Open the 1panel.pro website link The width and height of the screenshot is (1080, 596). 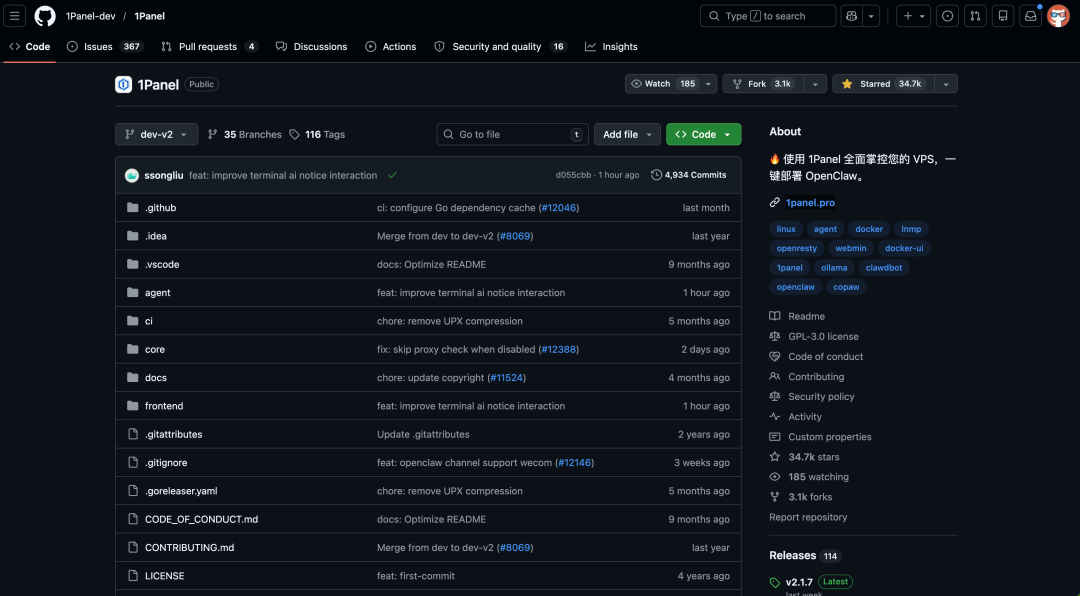(x=810, y=203)
